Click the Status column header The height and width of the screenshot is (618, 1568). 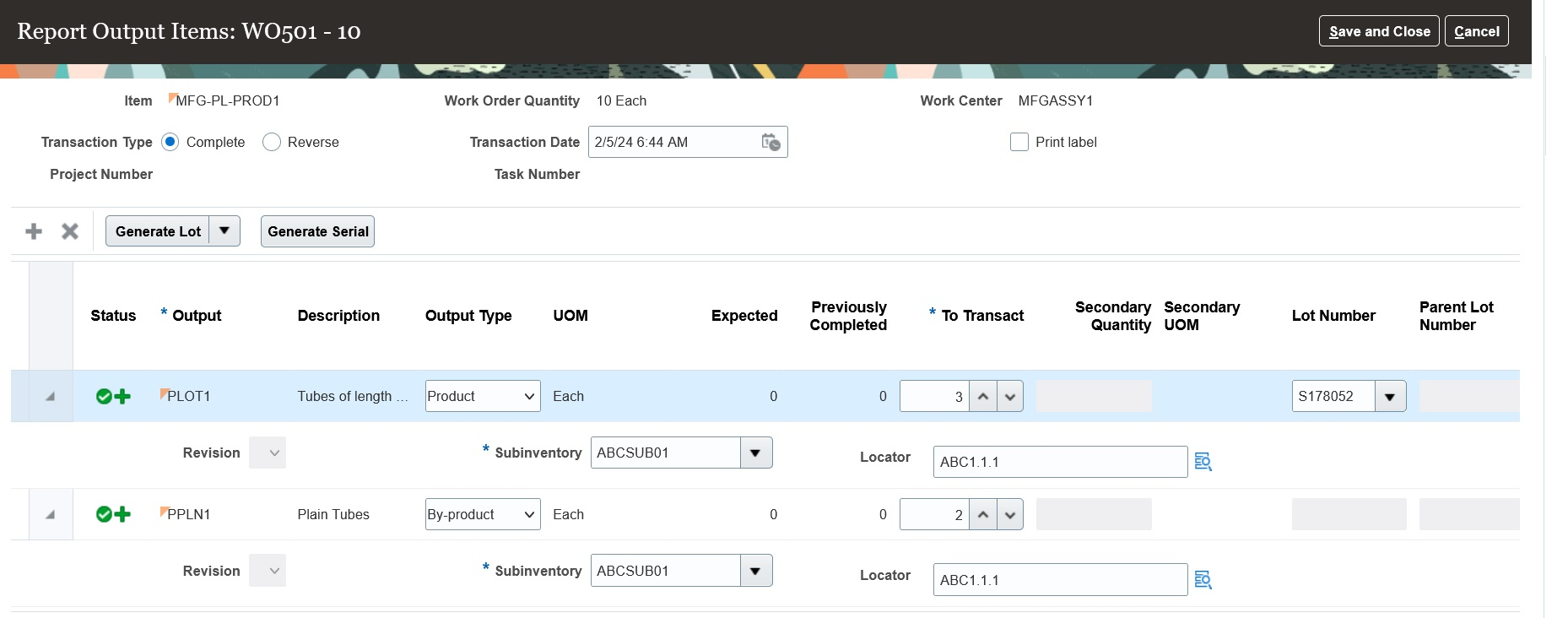113,316
